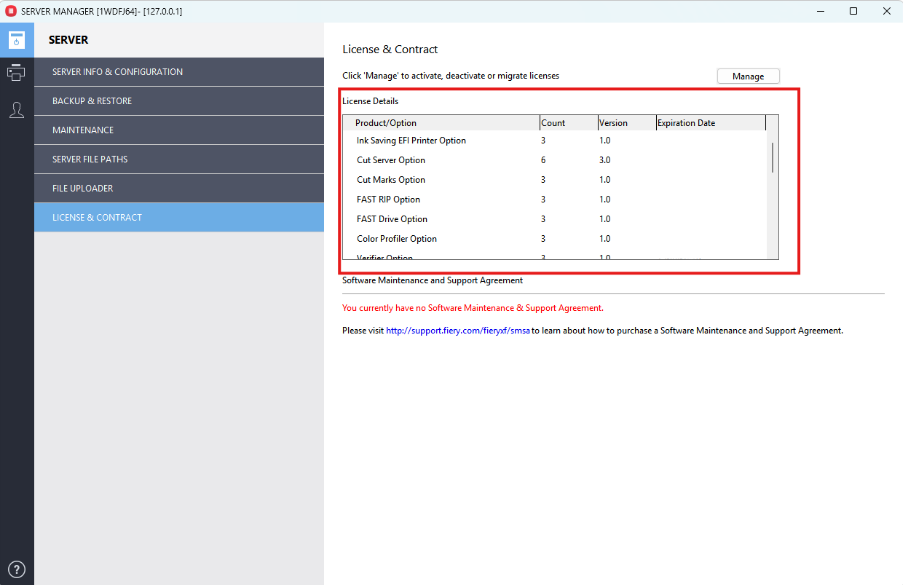Open the Server section icon in the sidebar

click(17, 40)
